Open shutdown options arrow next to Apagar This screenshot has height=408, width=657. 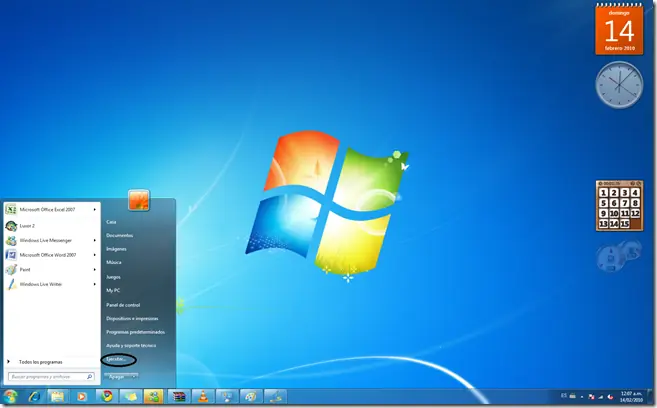pyautogui.click(x=133, y=377)
